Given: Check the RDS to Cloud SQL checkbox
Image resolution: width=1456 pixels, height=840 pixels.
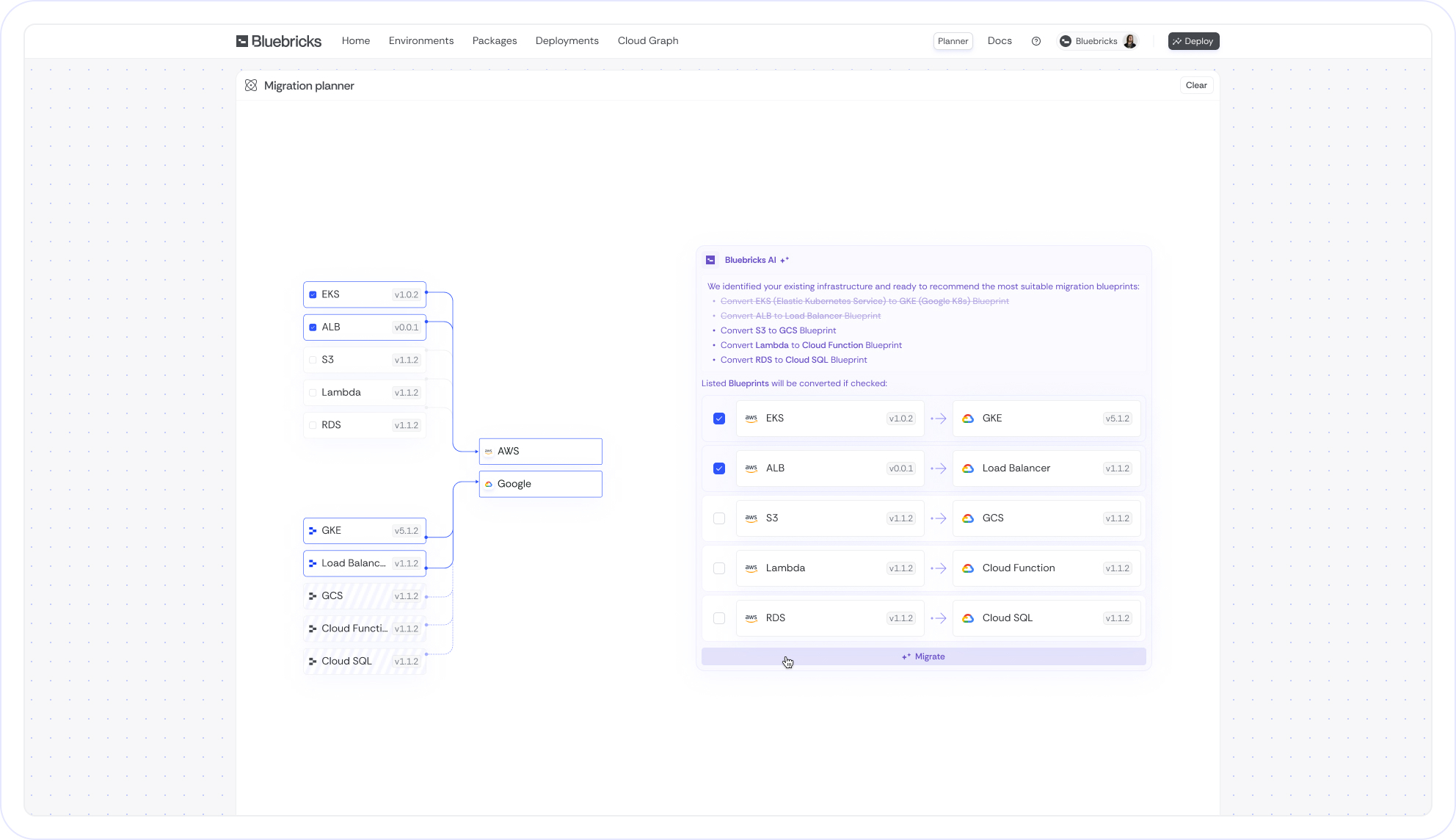Looking at the screenshot, I should point(719,618).
